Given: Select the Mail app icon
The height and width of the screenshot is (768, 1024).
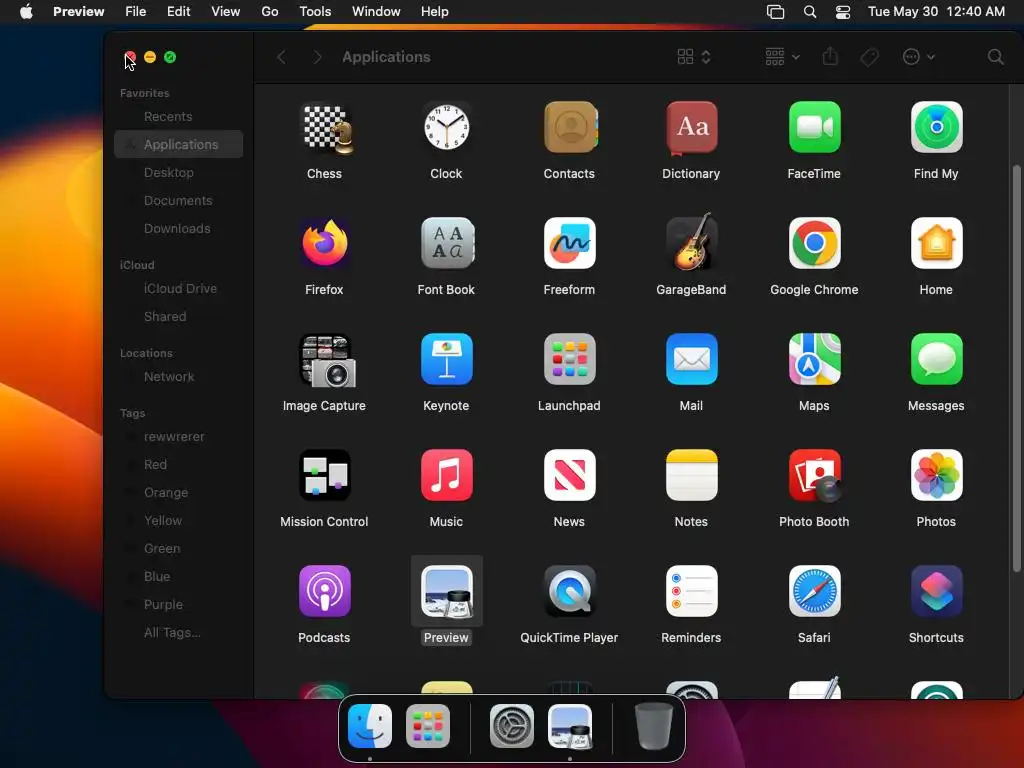Looking at the screenshot, I should pos(691,359).
